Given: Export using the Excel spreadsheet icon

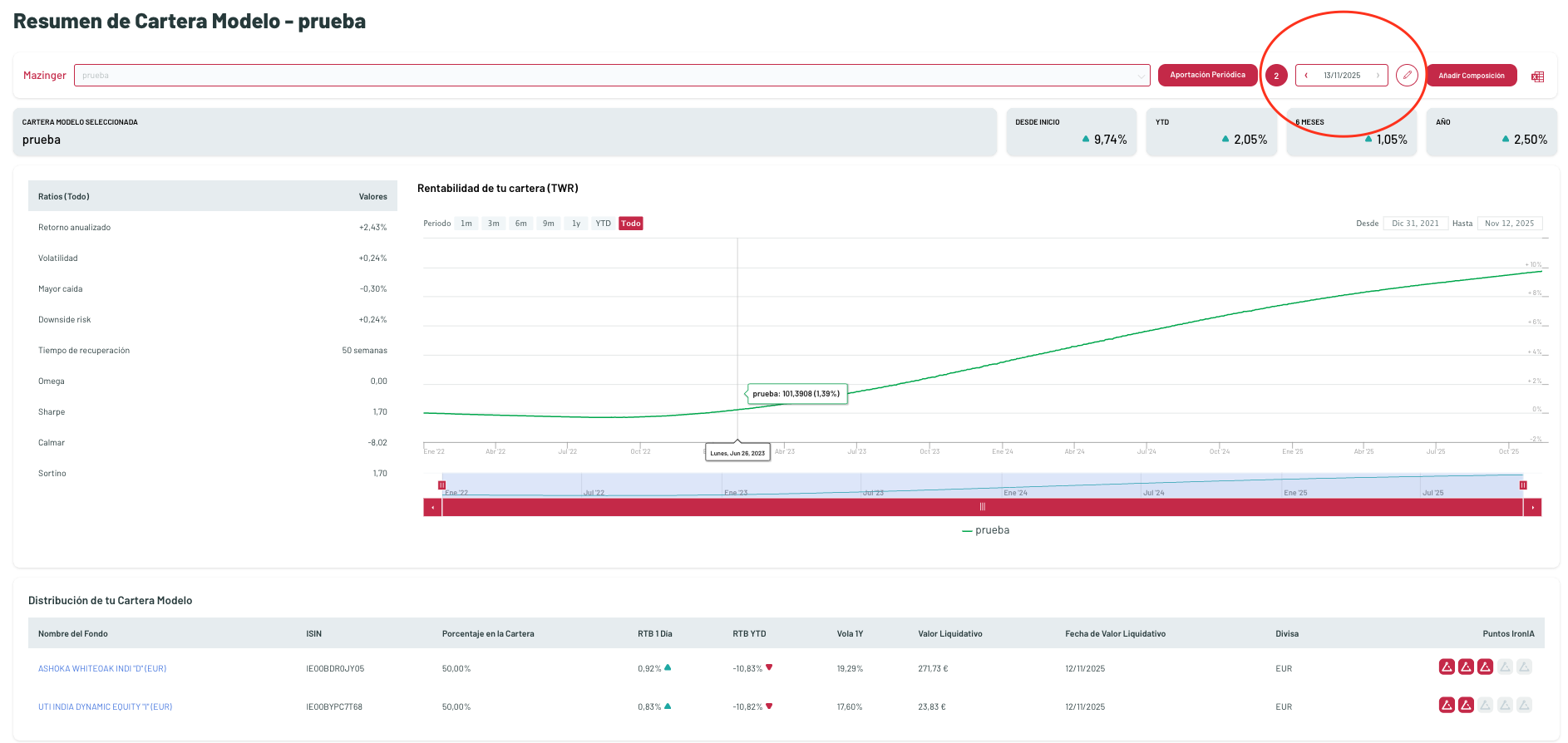Looking at the screenshot, I should click(1537, 76).
